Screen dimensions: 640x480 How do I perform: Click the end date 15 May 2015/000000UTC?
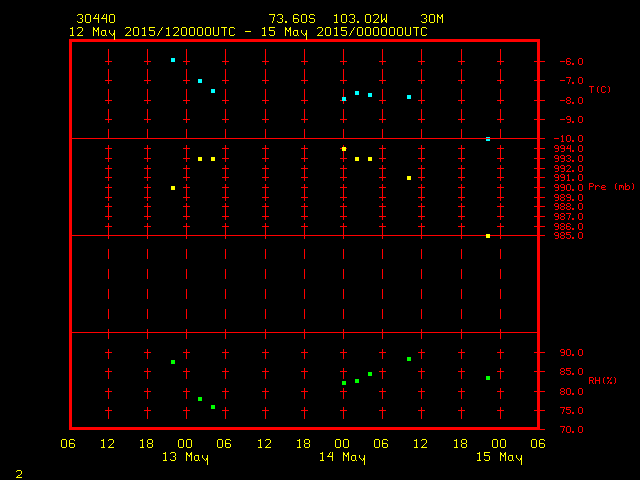tap(344, 32)
